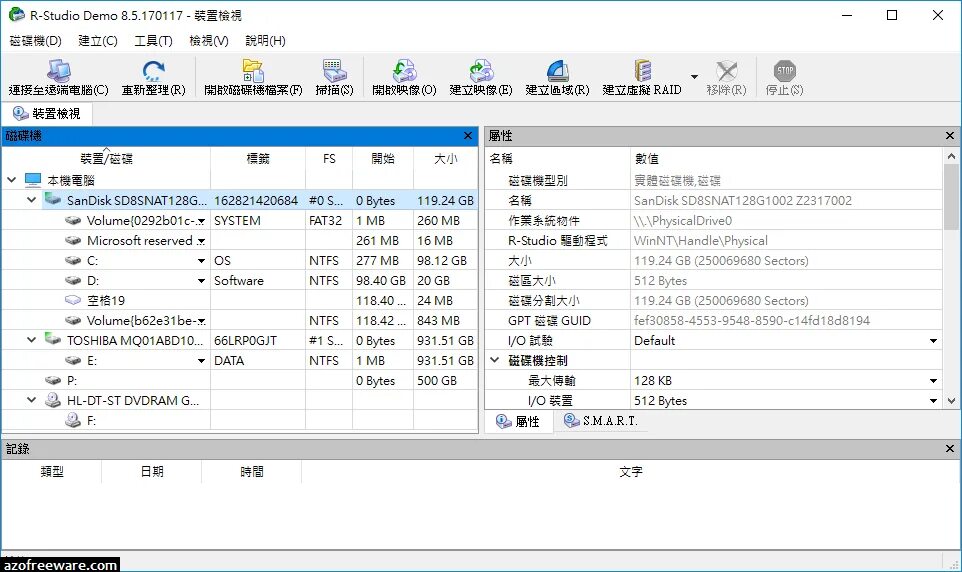Click the FS column header

[329, 158]
